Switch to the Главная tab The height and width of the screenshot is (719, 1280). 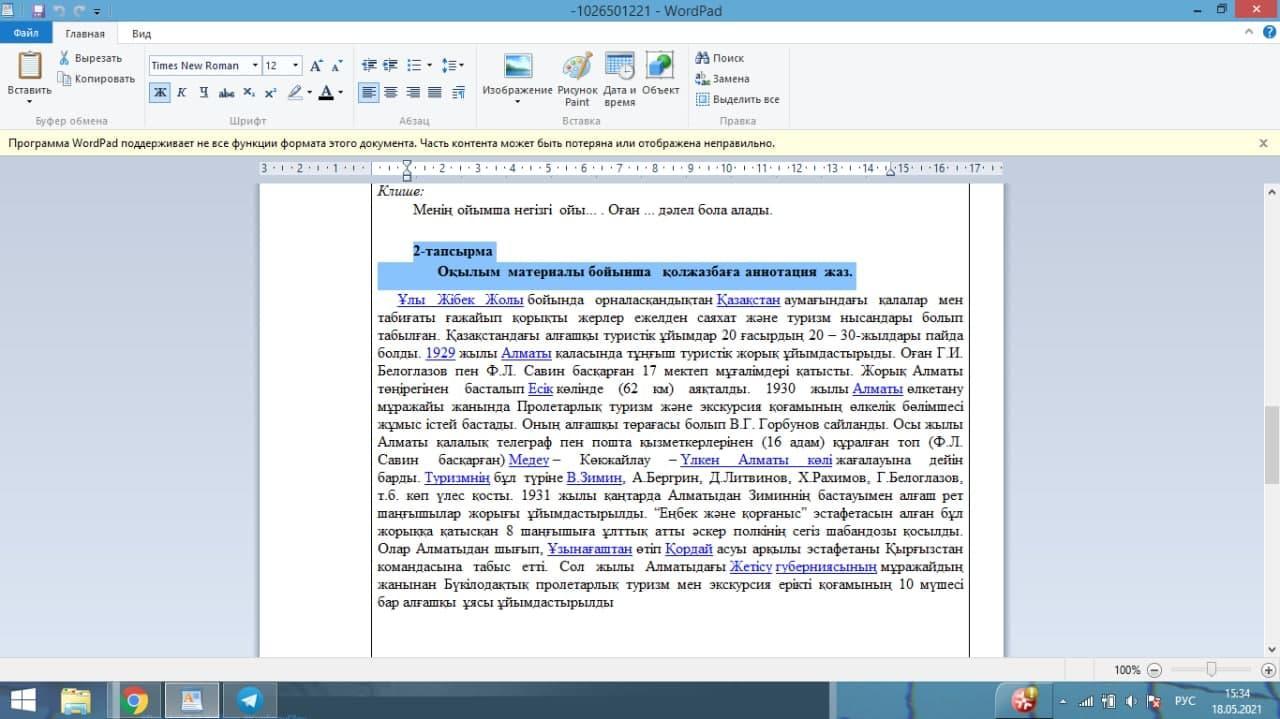tap(85, 33)
